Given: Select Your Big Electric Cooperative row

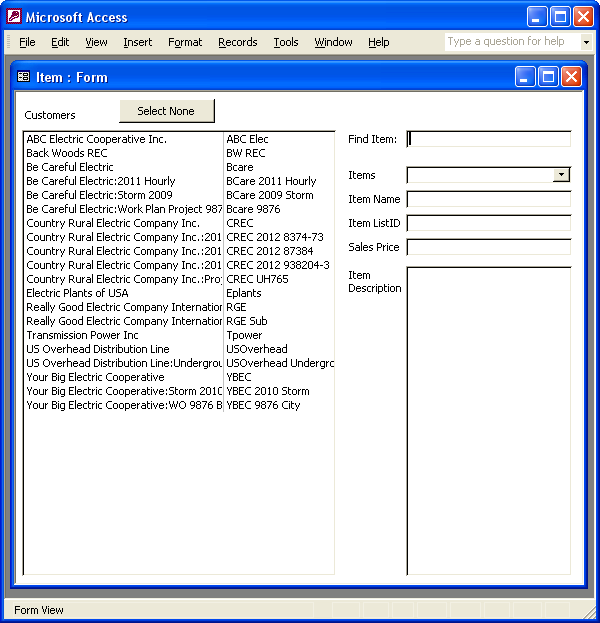Looking at the screenshot, I should [179, 377].
